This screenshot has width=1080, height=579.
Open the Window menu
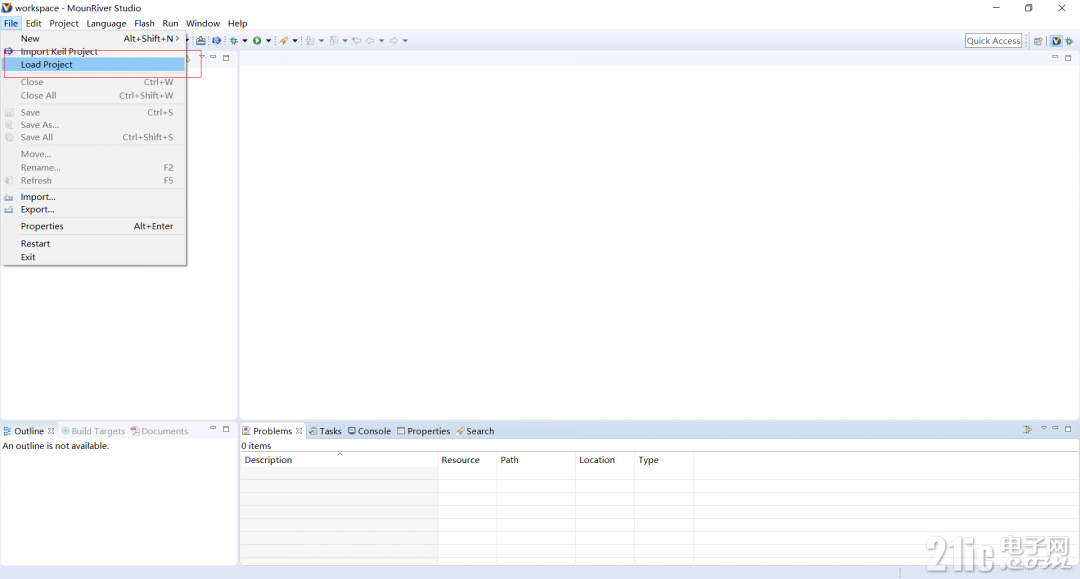tap(202, 23)
